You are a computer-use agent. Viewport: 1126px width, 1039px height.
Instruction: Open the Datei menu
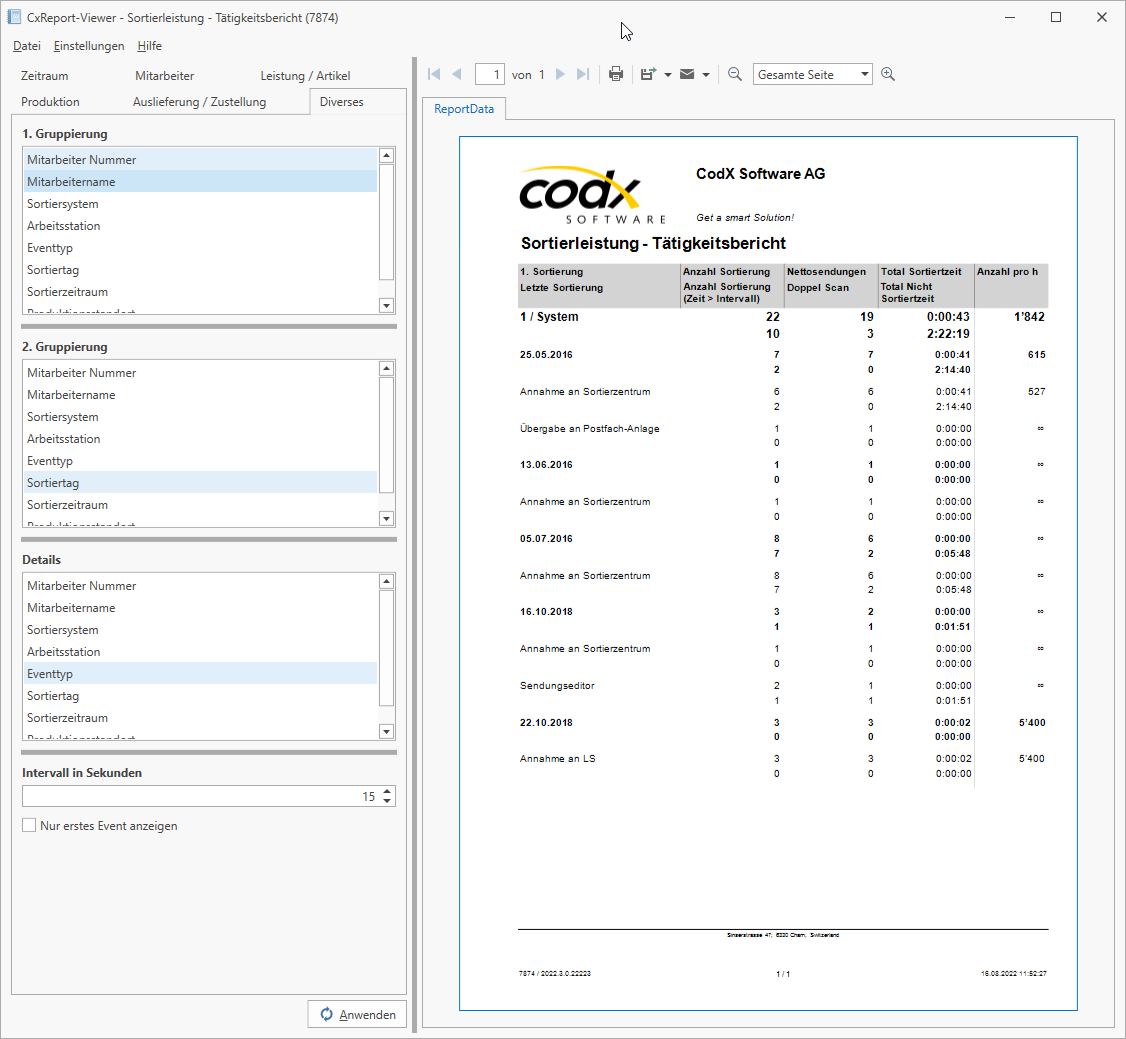pyautogui.click(x=27, y=46)
